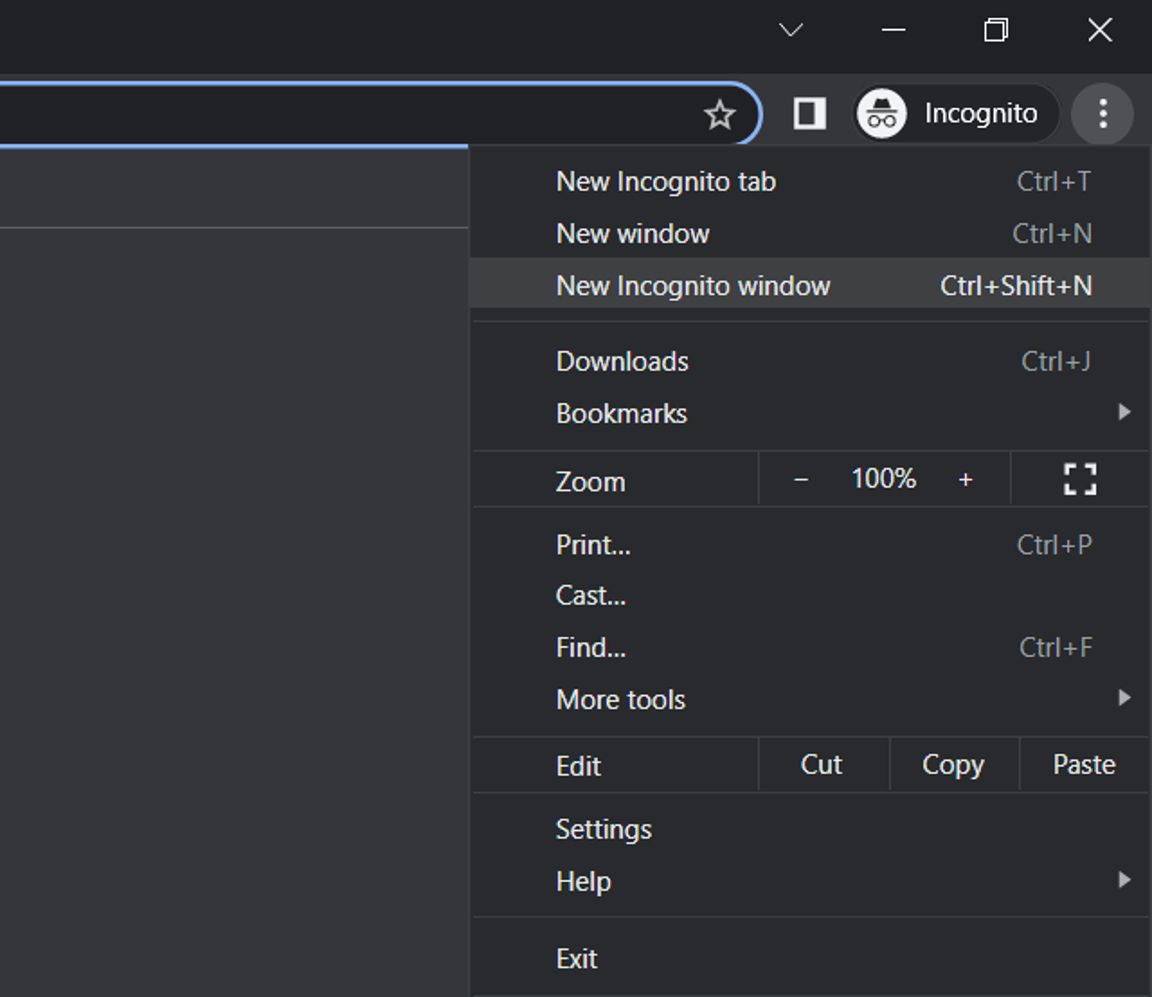Close the three-dot Chrome menu button
This screenshot has width=1152, height=997.
pos(1102,114)
